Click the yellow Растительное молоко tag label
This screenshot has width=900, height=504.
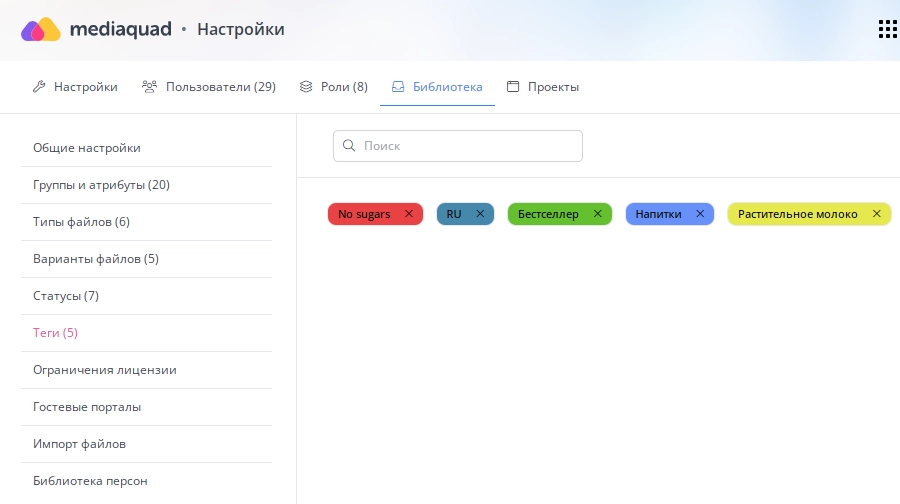pos(798,214)
